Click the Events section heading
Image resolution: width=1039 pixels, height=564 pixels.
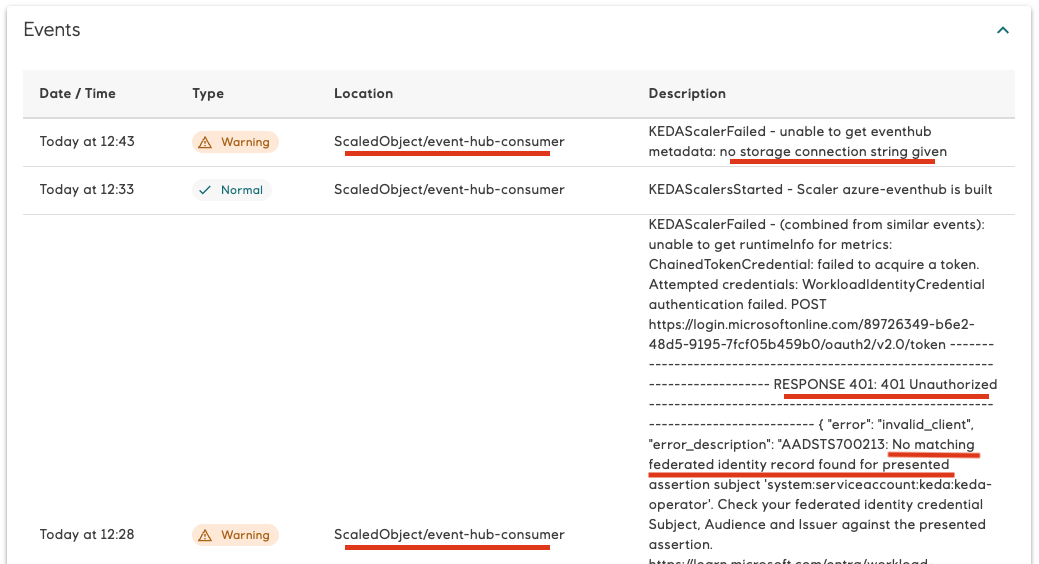pos(52,30)
